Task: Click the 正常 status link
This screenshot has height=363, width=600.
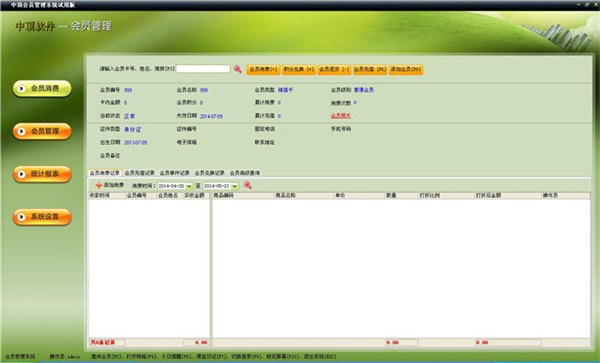Action: tap(129, 116)
